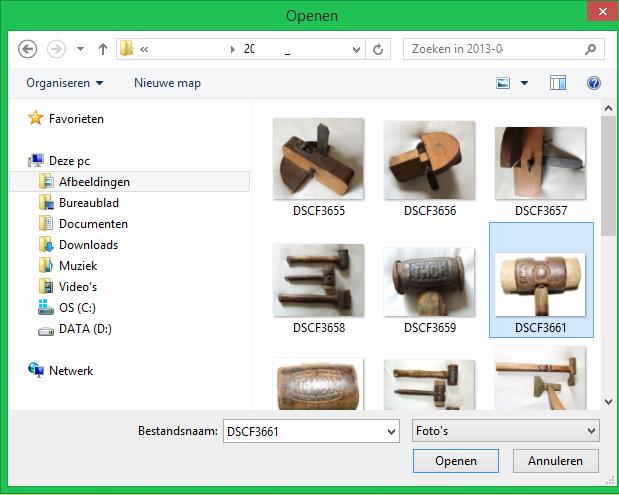Click the Downloads folder icon
The height and width of the screenshot is (495, 619).
(46, 245)
